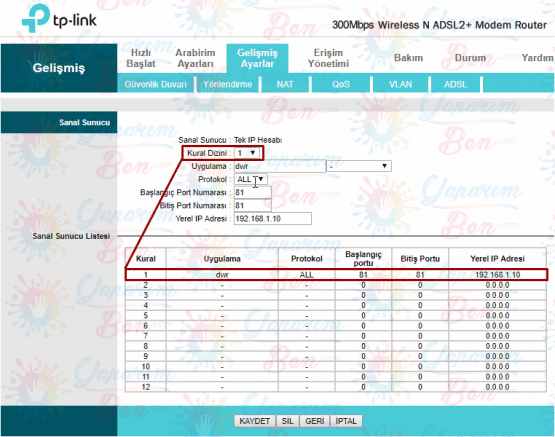This screenshot has height=437, width=555.
Task: Expand the Kural Dizini dropdown
Action: [x=247, y=153]
